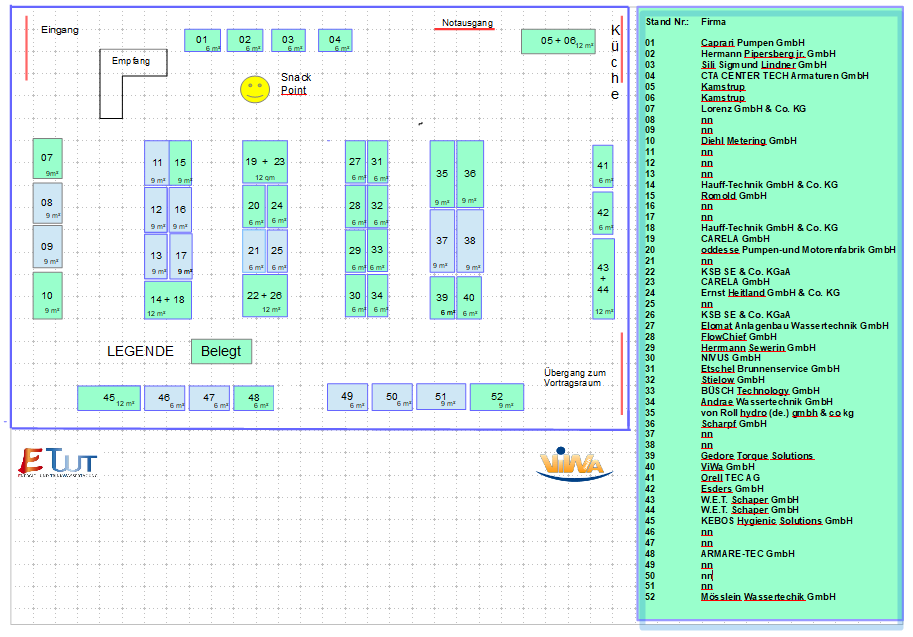Click the LEGENDE label
This screenshot has height=637, width=913.
click(x=140, y=351)
